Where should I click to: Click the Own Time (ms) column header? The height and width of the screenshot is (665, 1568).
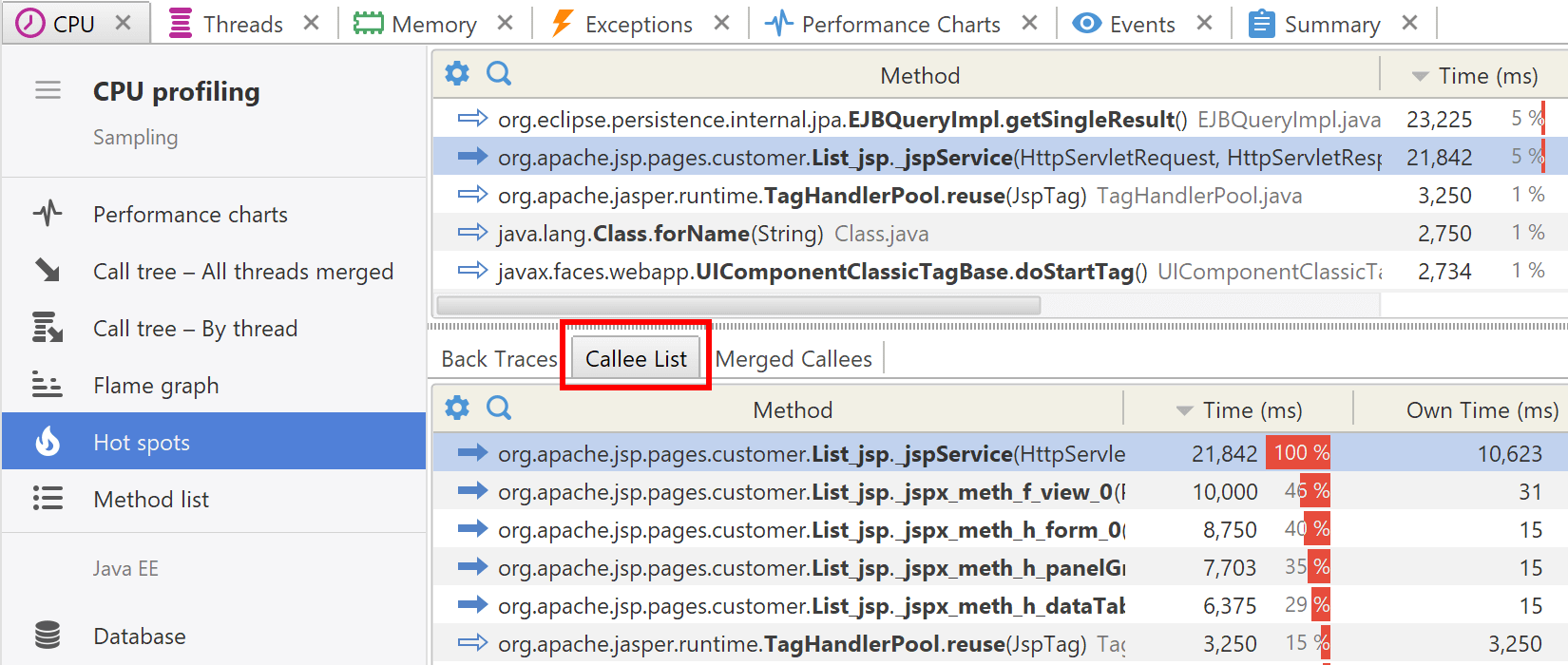(1461, 410)
